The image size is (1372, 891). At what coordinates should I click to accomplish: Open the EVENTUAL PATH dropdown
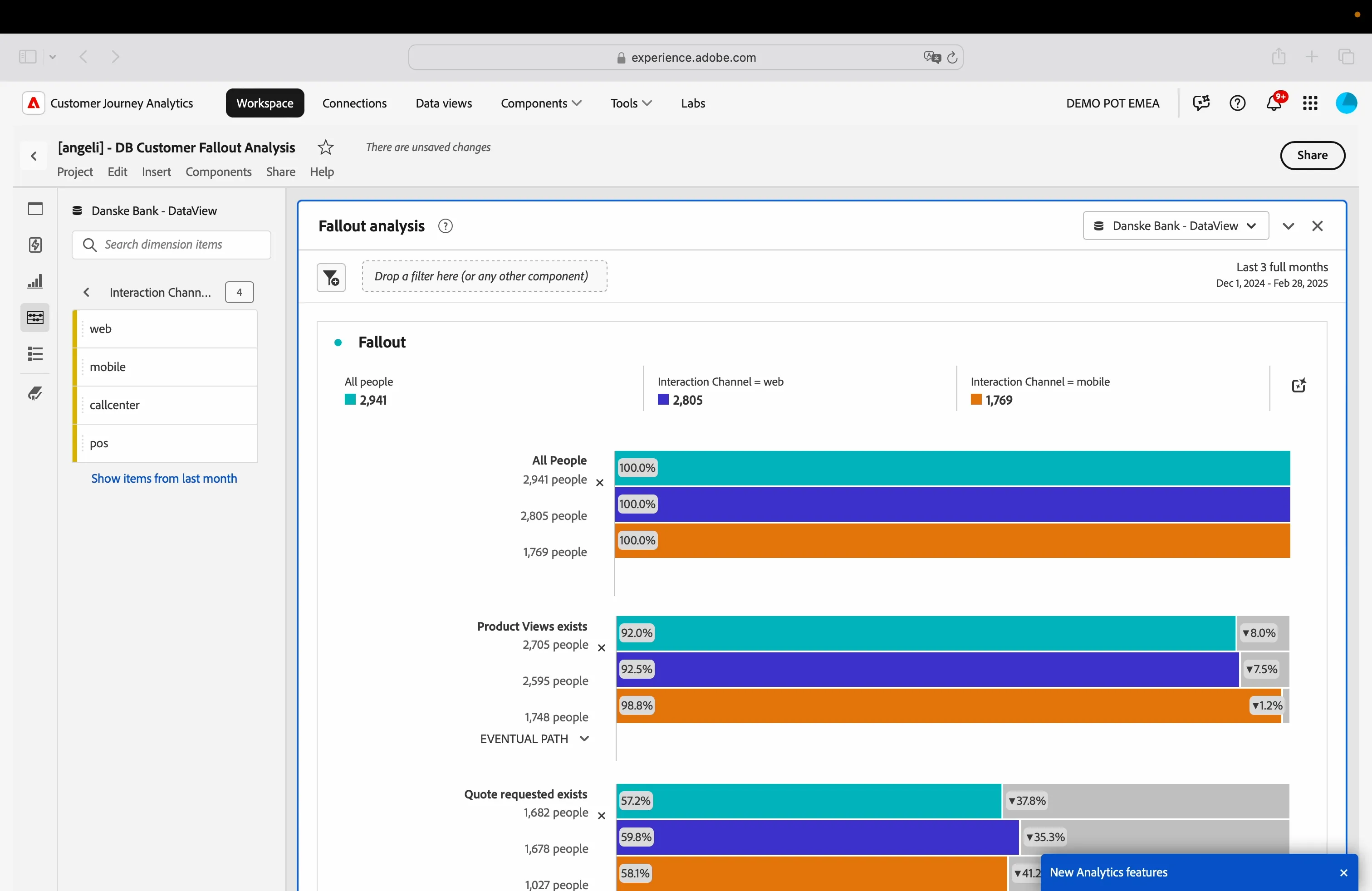tap(534, 739)
